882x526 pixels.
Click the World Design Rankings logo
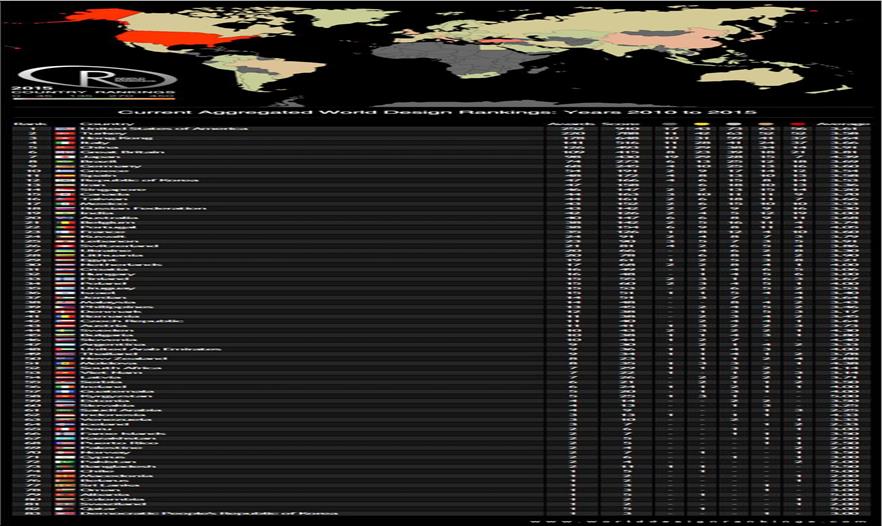97,77
